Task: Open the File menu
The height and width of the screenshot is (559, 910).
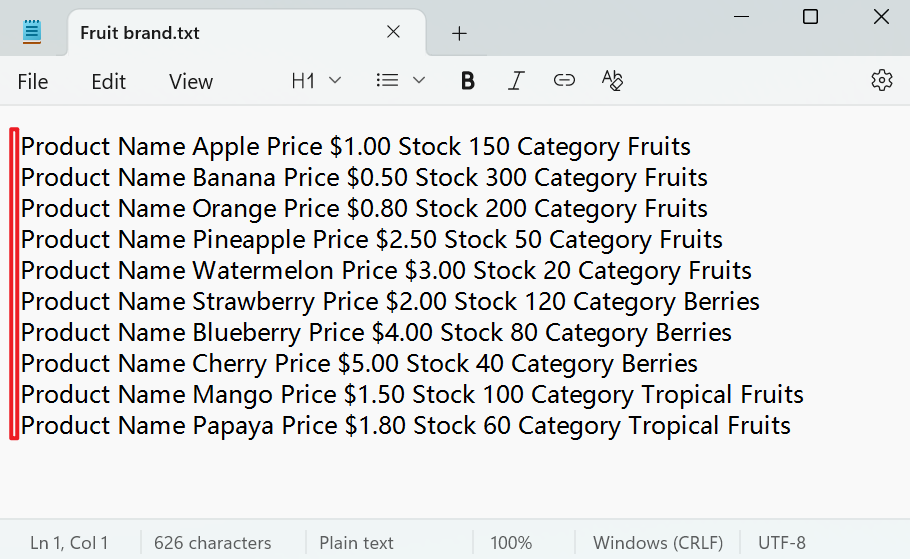Action: [x=33, y=82]
